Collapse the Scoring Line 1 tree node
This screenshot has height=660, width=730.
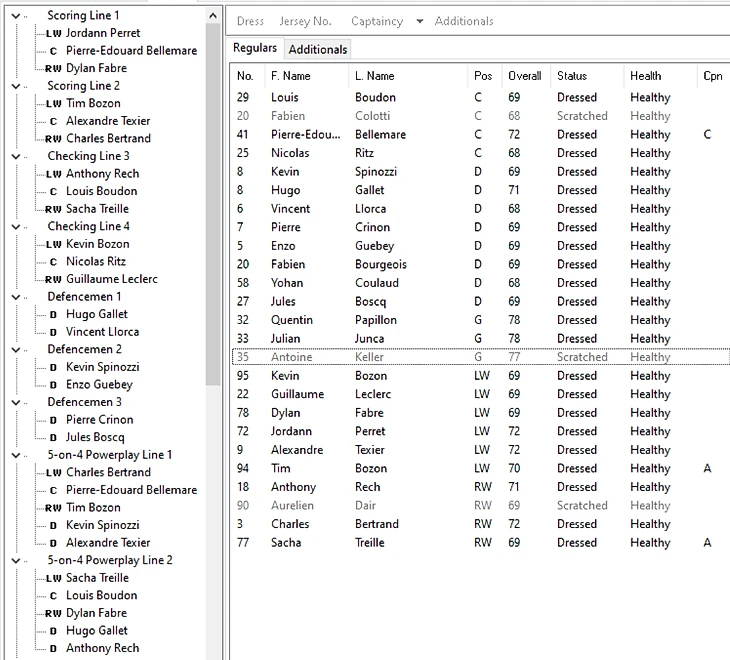click(15, 16)
